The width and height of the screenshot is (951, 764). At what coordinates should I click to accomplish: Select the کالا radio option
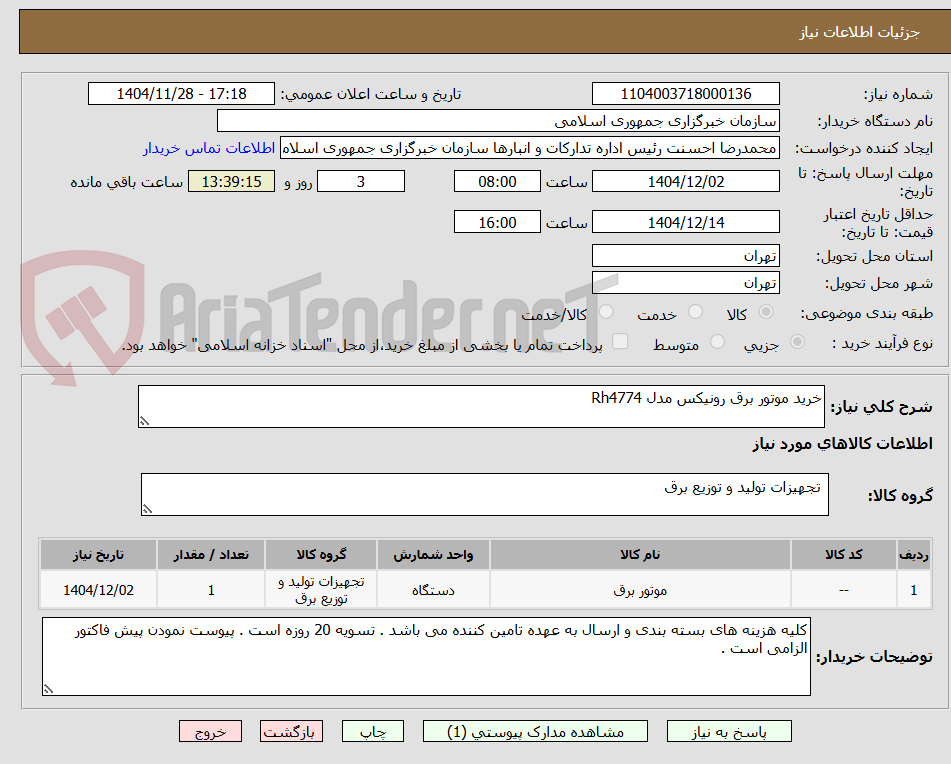coord(766,312)
